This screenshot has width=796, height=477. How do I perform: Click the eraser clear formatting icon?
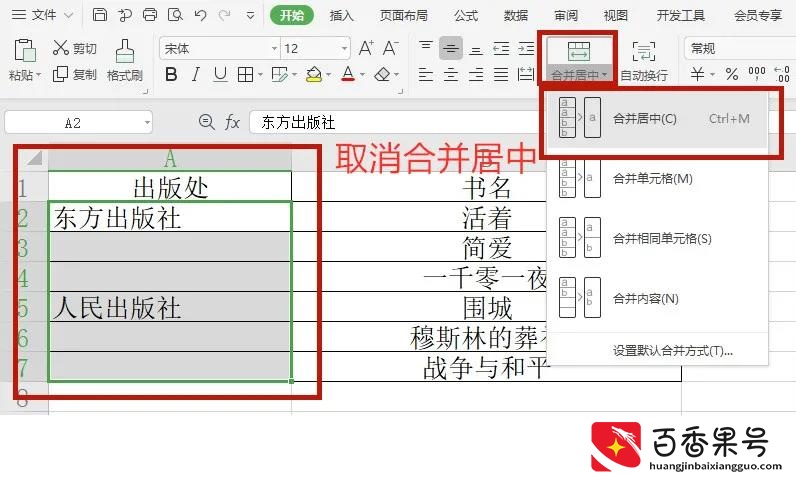382,75
